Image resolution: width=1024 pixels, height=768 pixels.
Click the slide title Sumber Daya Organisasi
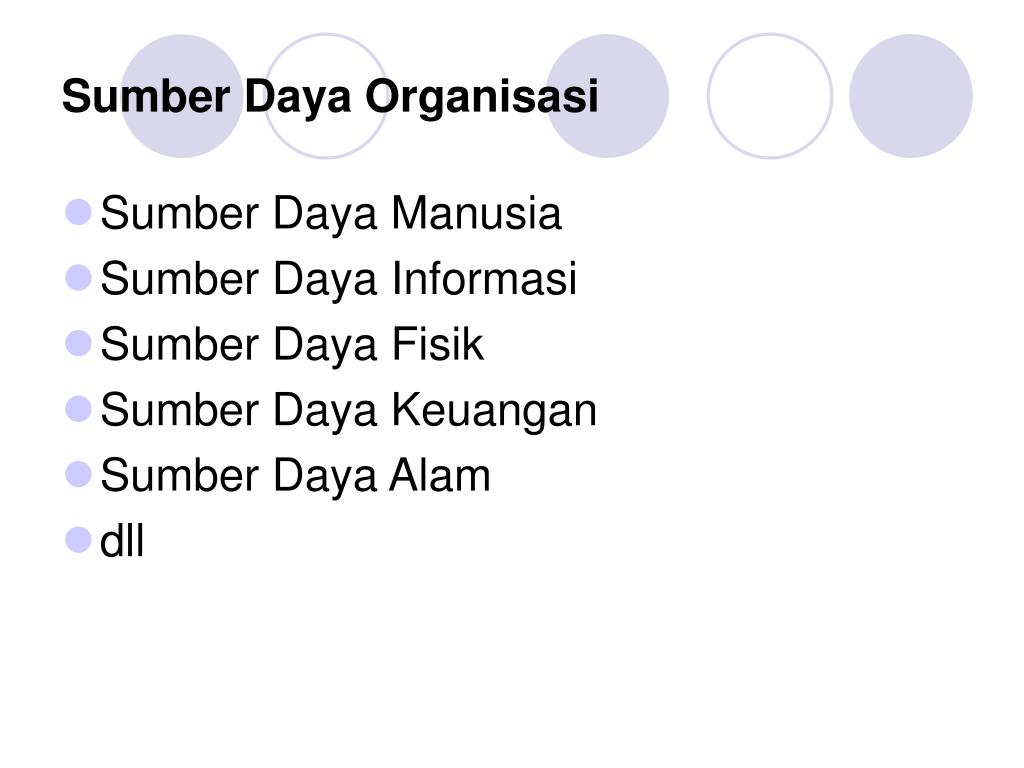(330, 97)
